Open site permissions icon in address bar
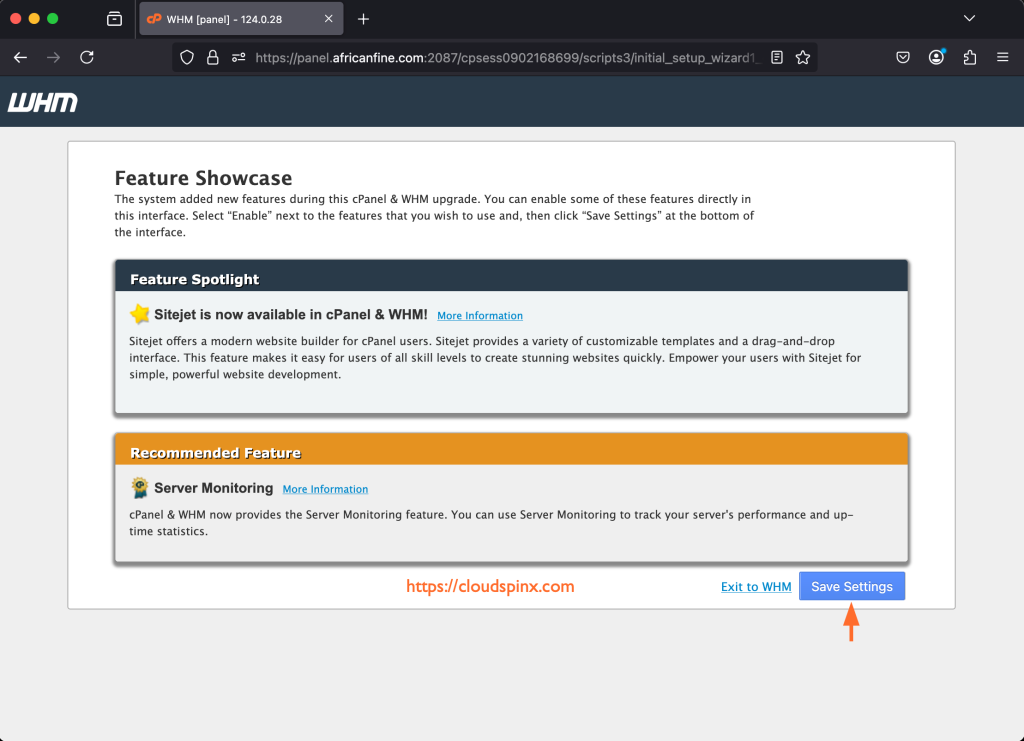The image size is (1024, 741). coord(238,58)
